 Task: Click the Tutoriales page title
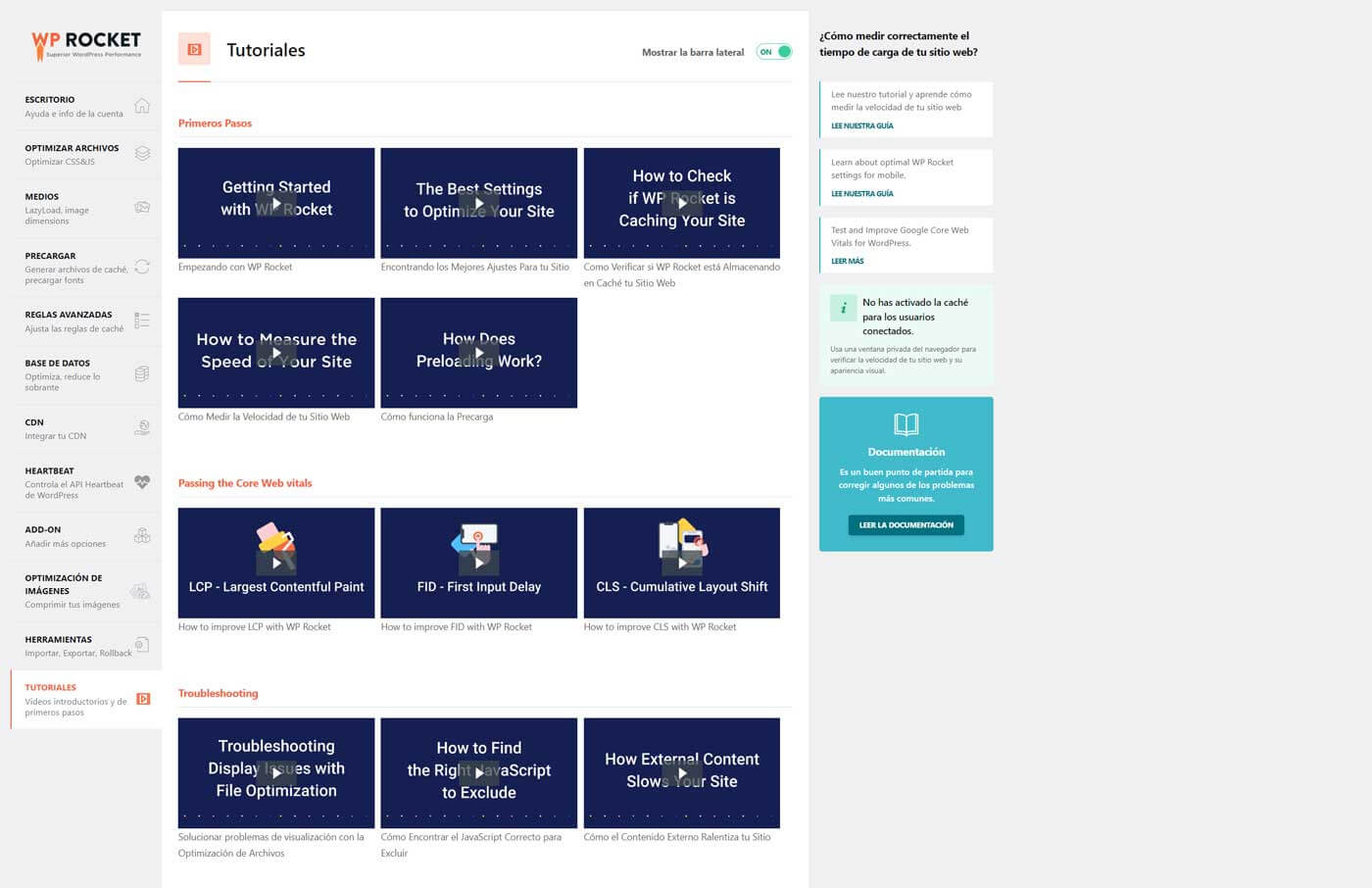pos(266,50)
